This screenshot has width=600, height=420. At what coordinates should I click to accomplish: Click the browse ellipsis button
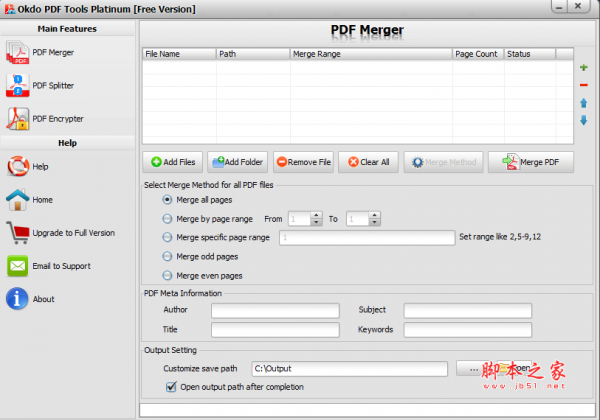[474, 368]
